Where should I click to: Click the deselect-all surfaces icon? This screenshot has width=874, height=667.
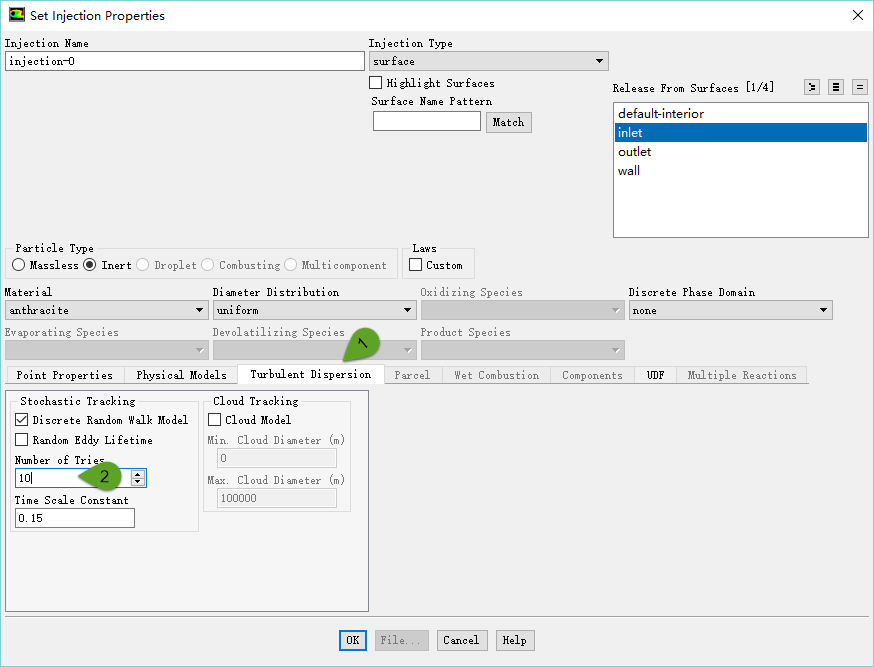(x=859, y=87)
